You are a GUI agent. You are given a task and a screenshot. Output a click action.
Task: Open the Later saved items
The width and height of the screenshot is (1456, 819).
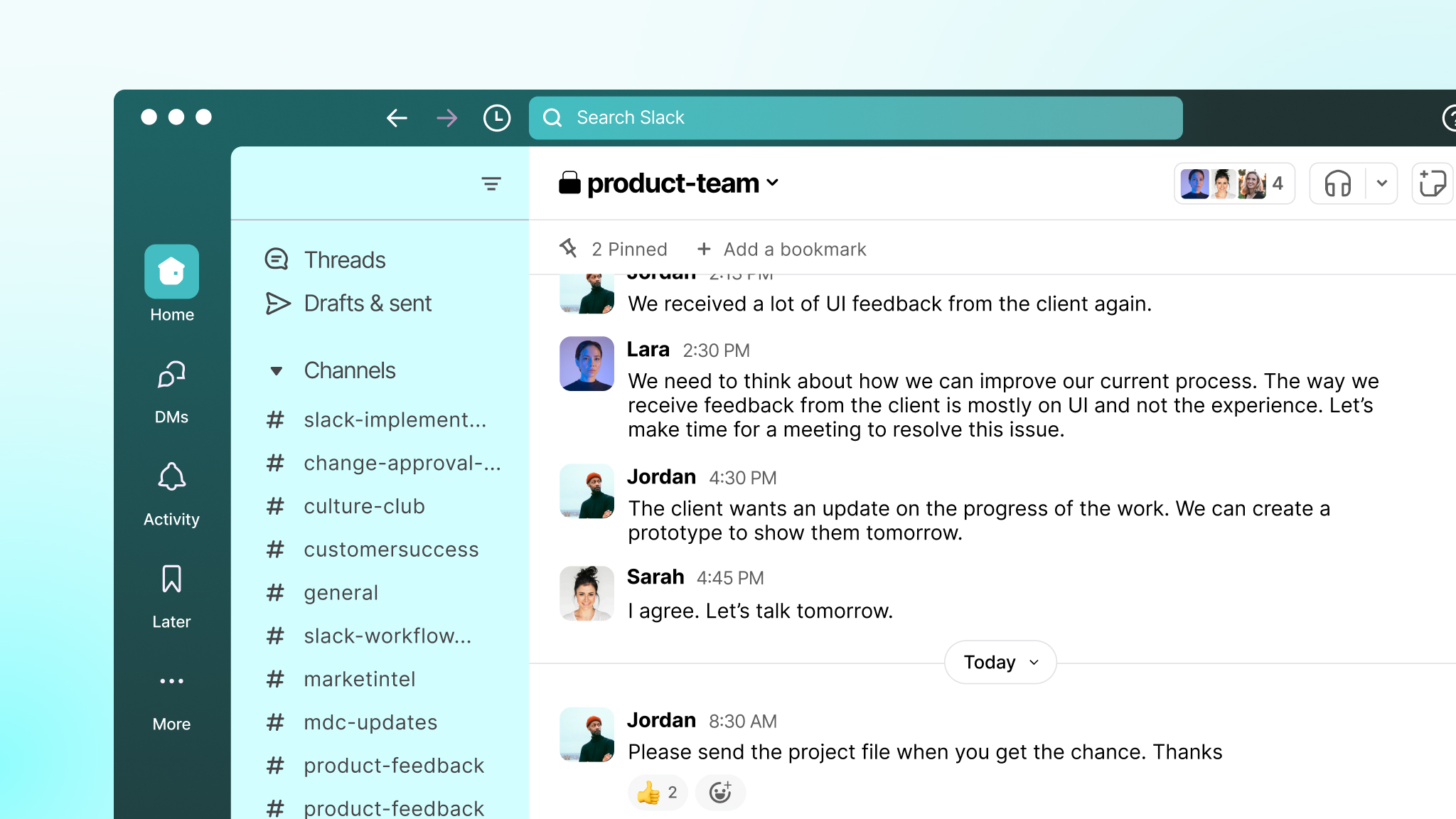click(x=171, y=579)
